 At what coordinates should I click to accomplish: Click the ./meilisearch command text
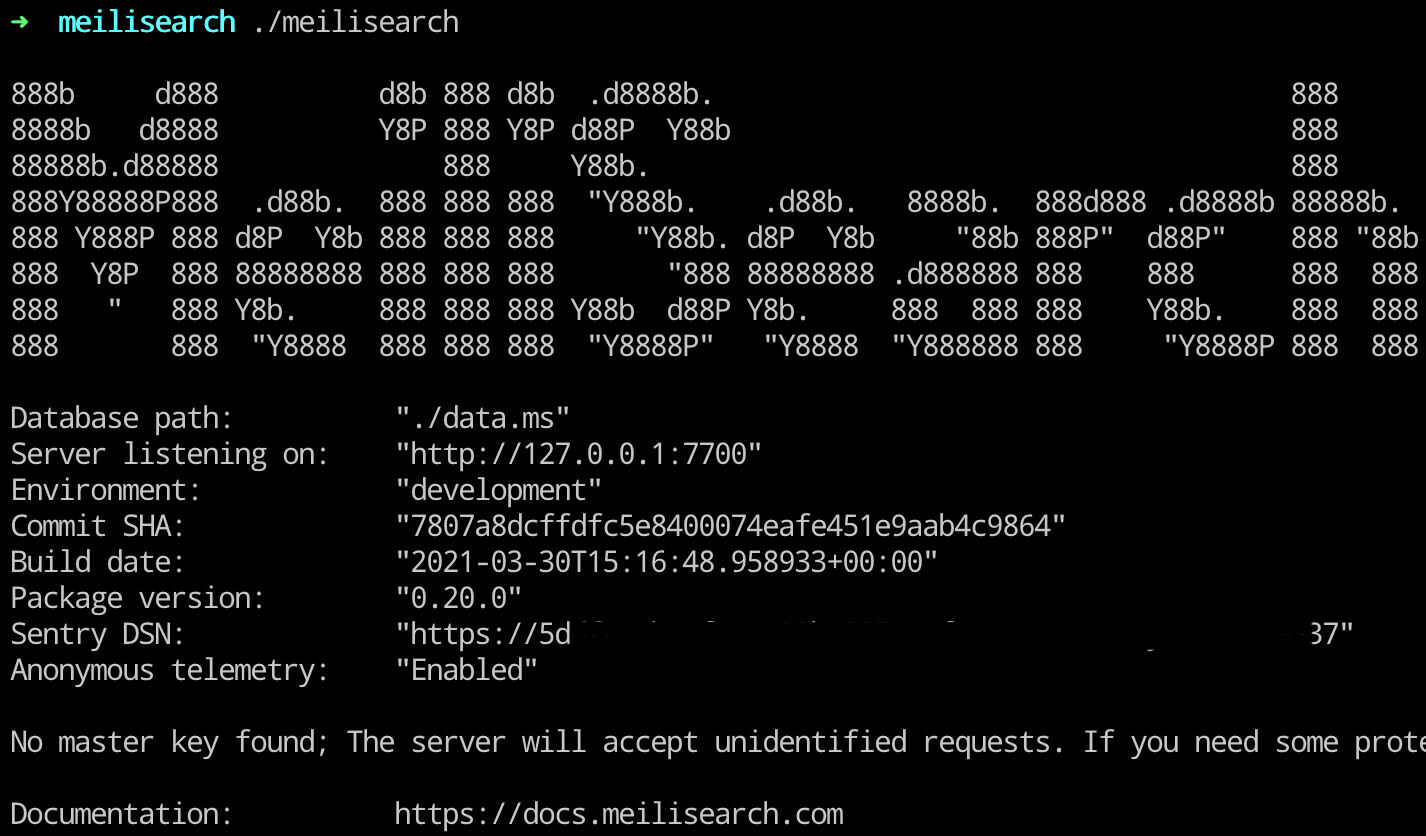(x=355, y=22)
